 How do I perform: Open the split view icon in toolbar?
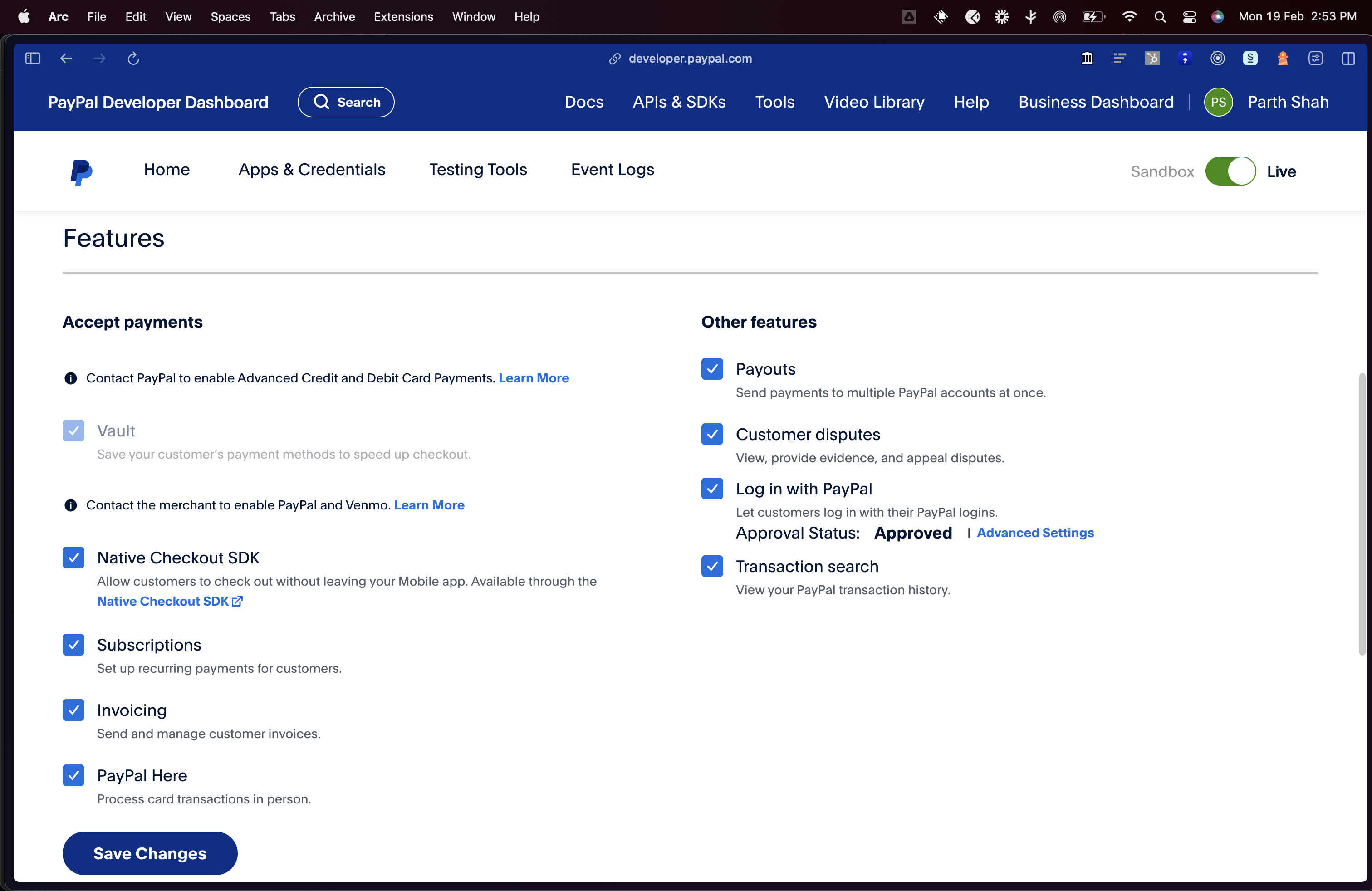tap(1348, 58)
